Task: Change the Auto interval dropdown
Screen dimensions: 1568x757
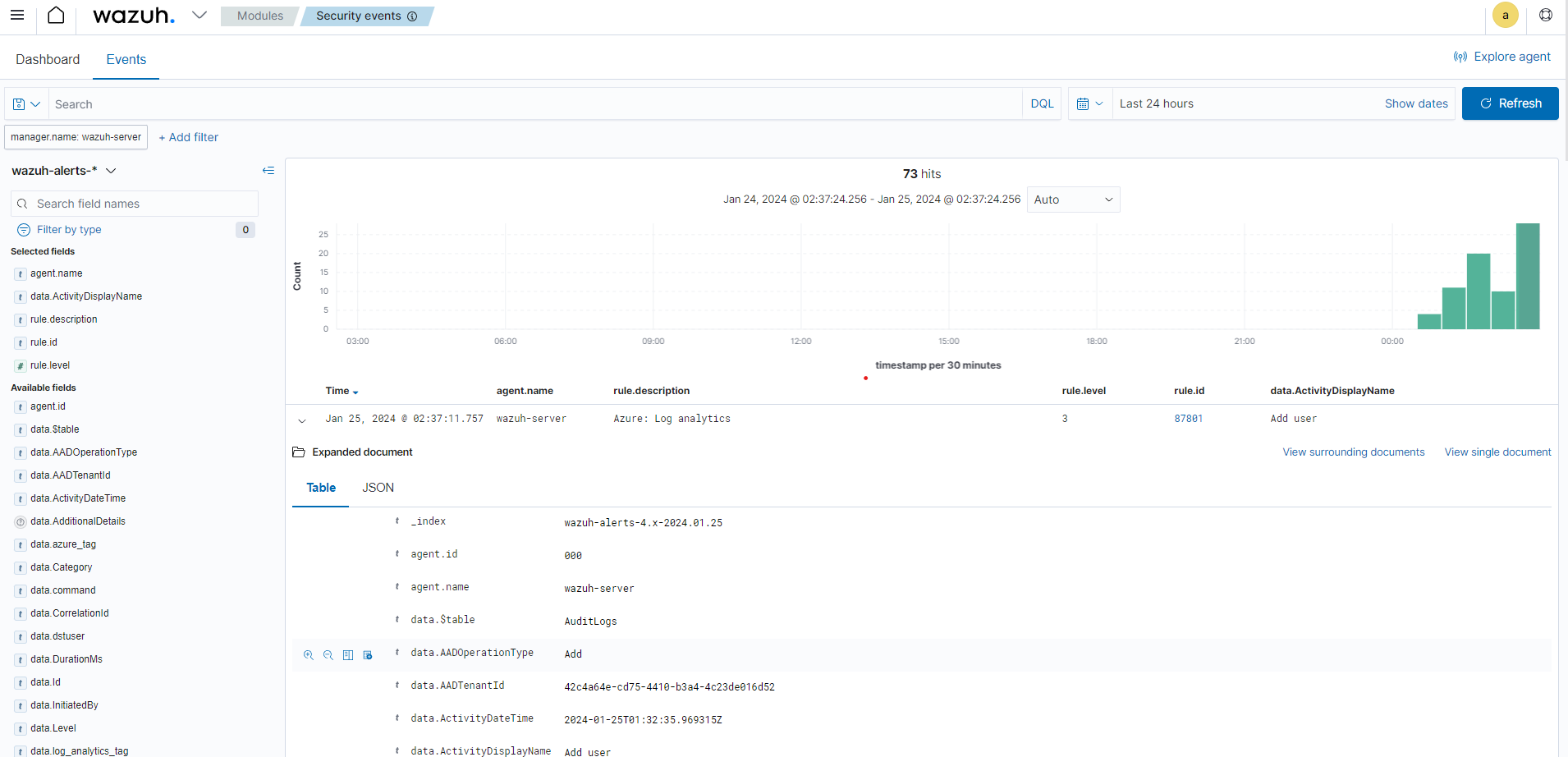Action: (x=1073, y=200)
